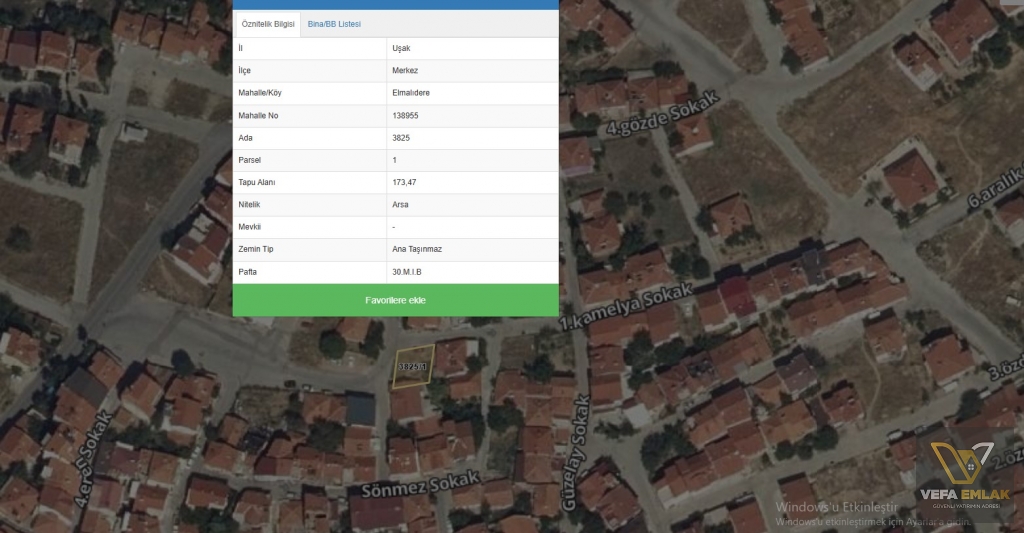This screenshot has width=1024, height=533.
Task: Switch to Bina/BB Listesi tab
Action: (x=334, y=24)
